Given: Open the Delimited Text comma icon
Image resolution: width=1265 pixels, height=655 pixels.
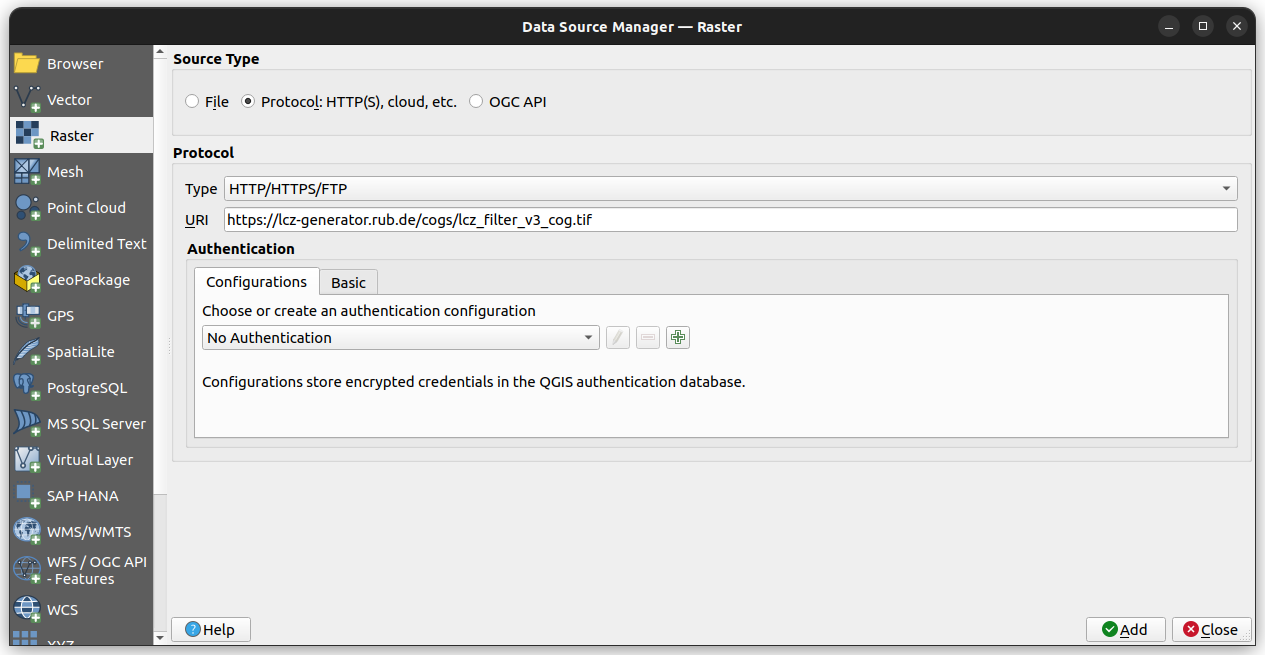Looking at the screenshot, I should (27, 244).
